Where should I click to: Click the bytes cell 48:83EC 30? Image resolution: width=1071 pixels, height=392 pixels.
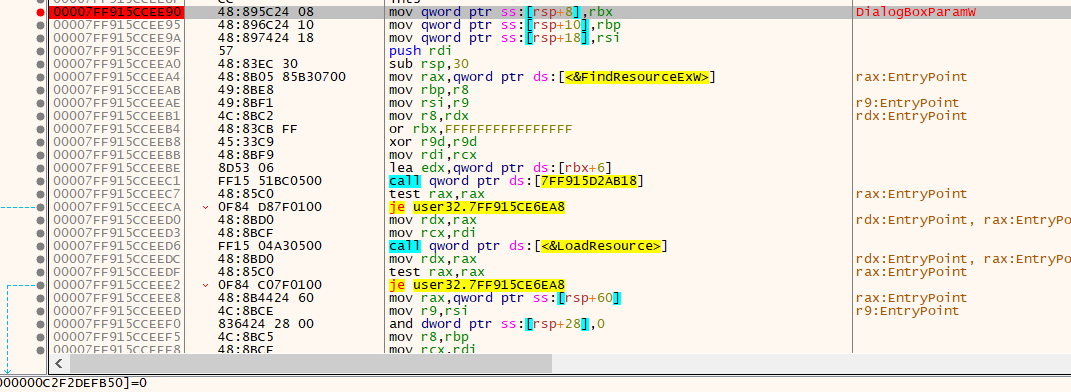click(x=258, y=64)
